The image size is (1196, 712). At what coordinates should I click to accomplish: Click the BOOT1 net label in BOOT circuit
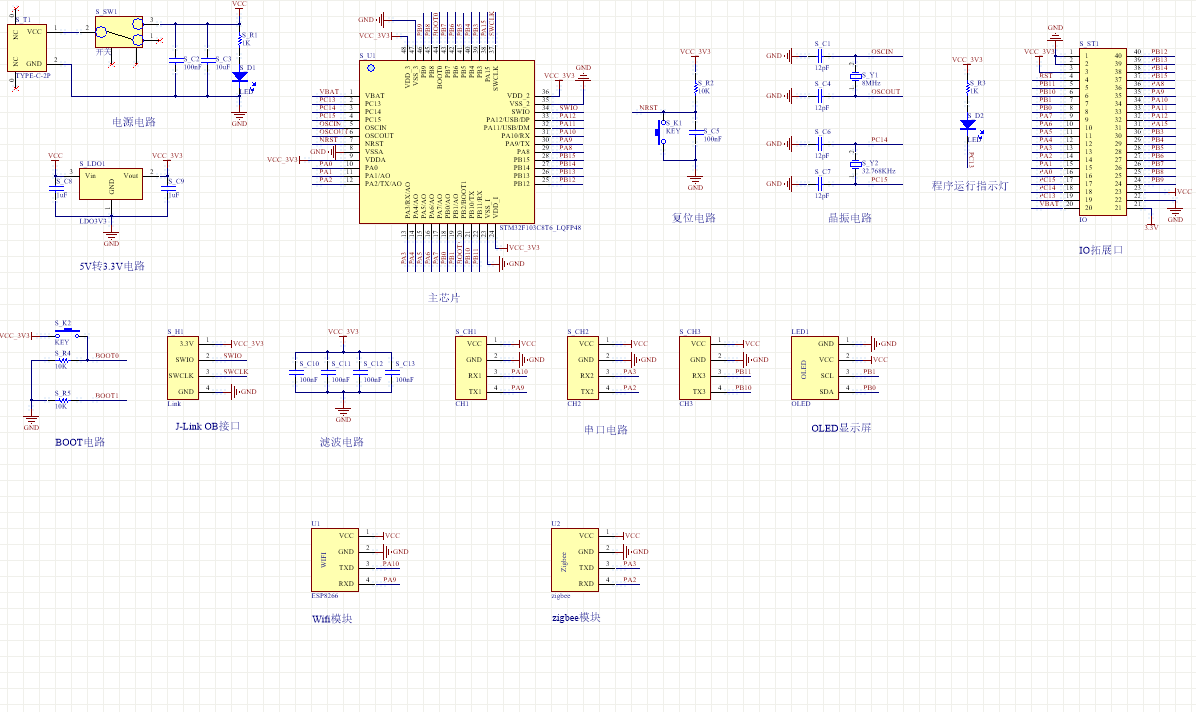[107, 395]
